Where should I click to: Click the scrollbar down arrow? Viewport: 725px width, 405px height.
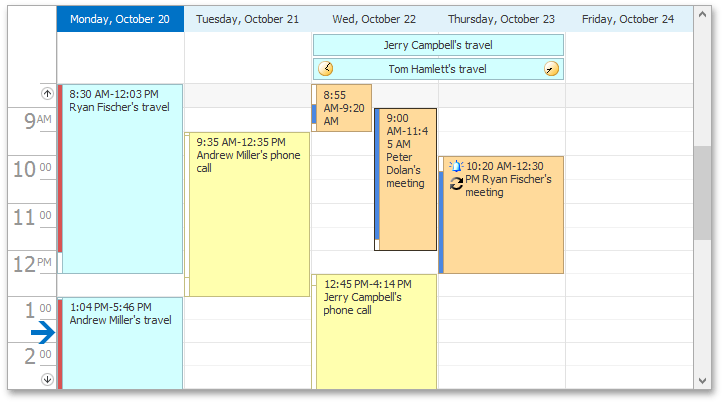tap(702, 381)
